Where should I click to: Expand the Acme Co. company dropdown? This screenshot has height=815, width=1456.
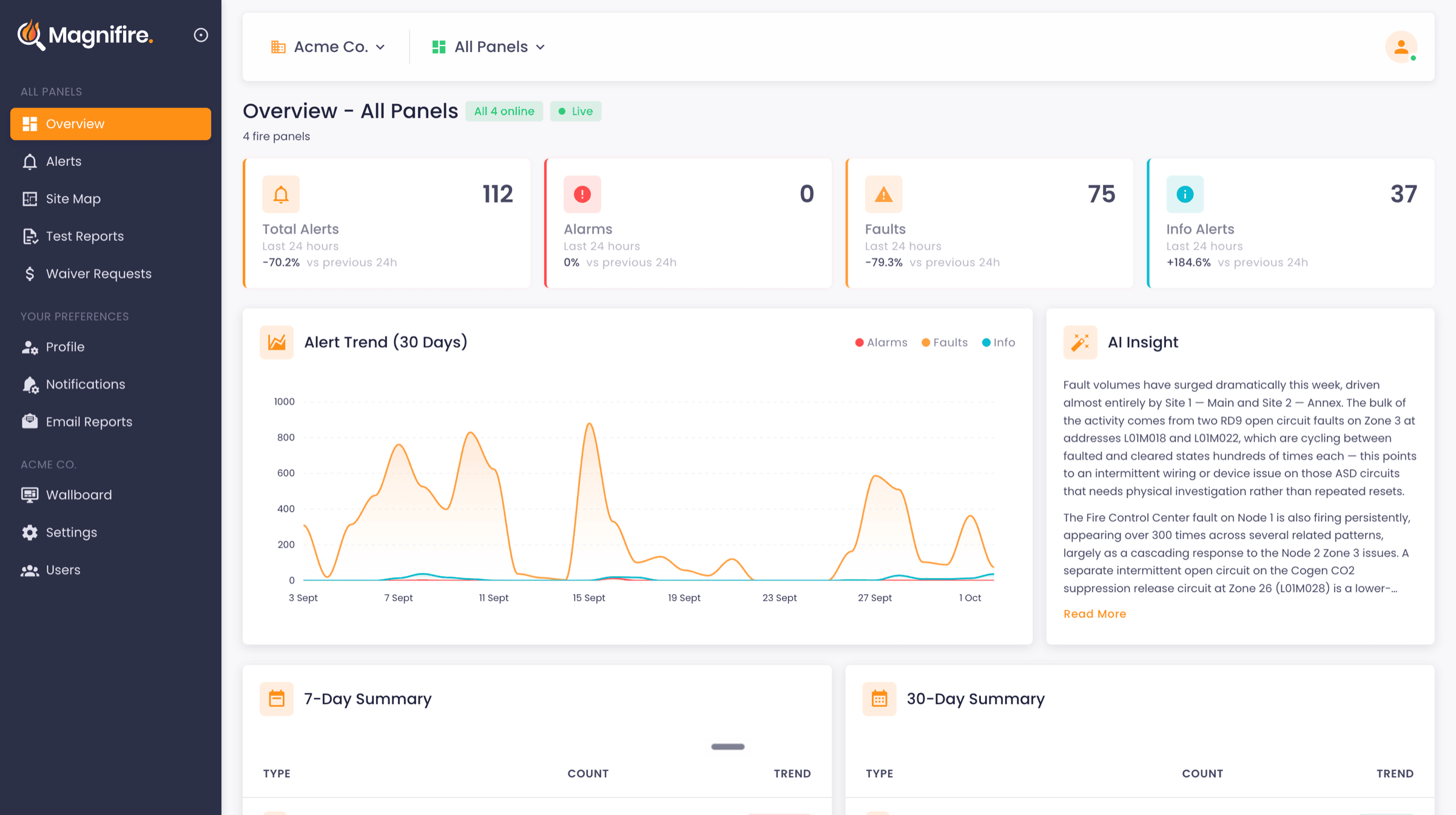click(x=328, y=47)
